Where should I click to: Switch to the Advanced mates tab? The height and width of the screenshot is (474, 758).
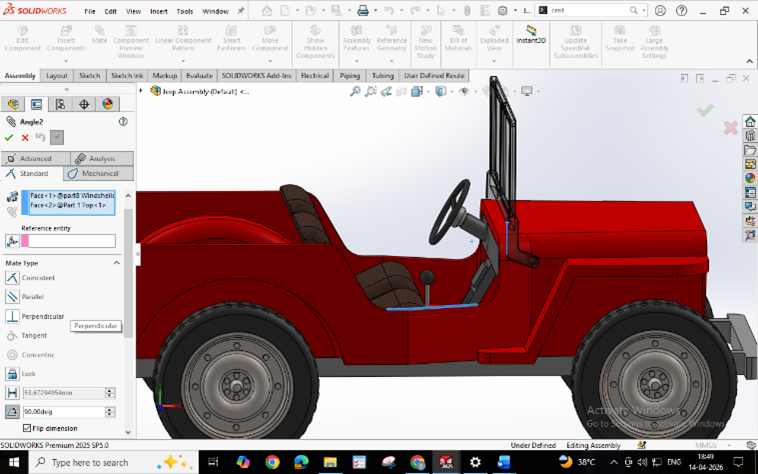[x=36, y=158]
